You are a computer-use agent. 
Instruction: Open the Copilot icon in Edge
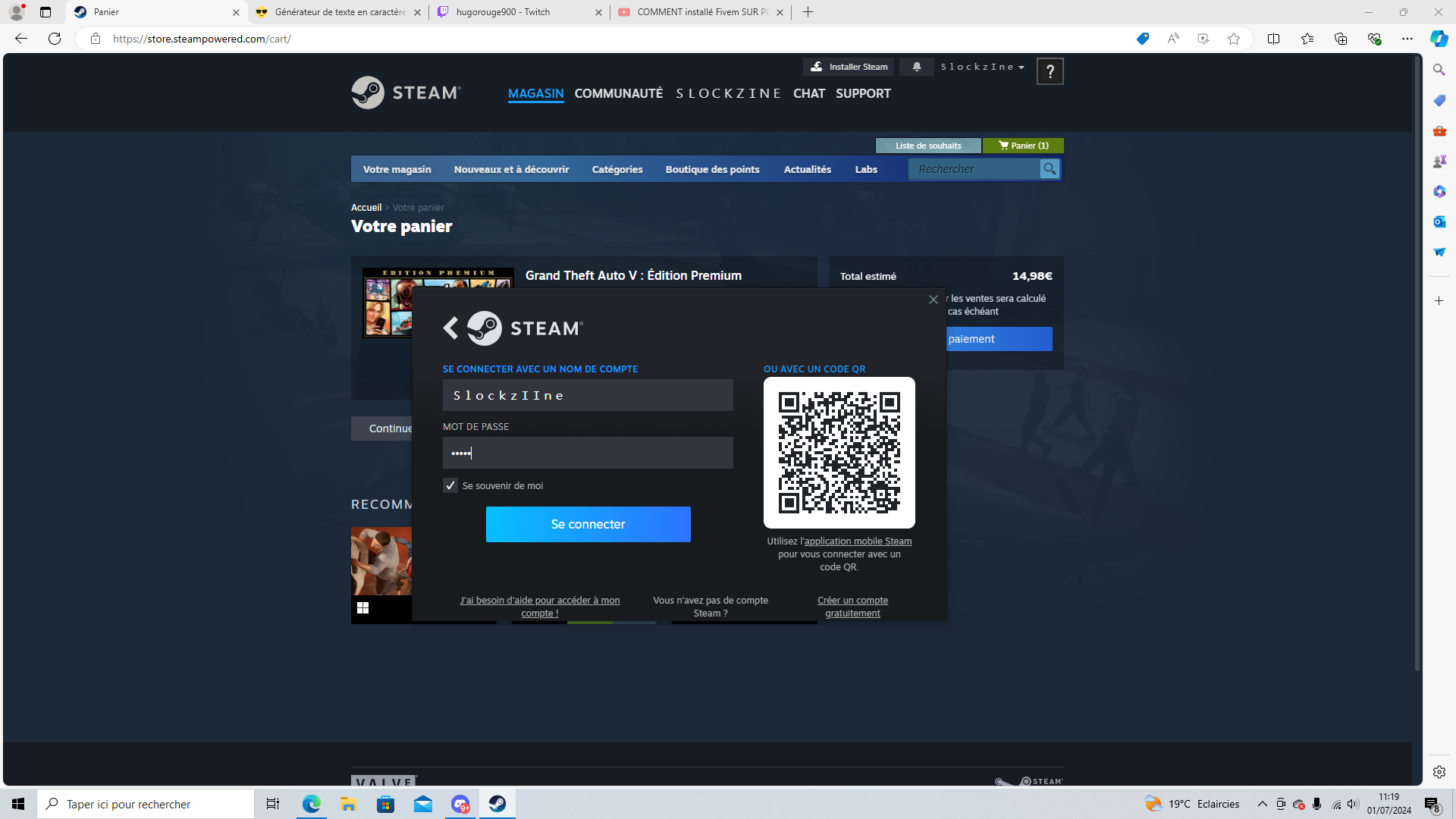coord(1439,39)
